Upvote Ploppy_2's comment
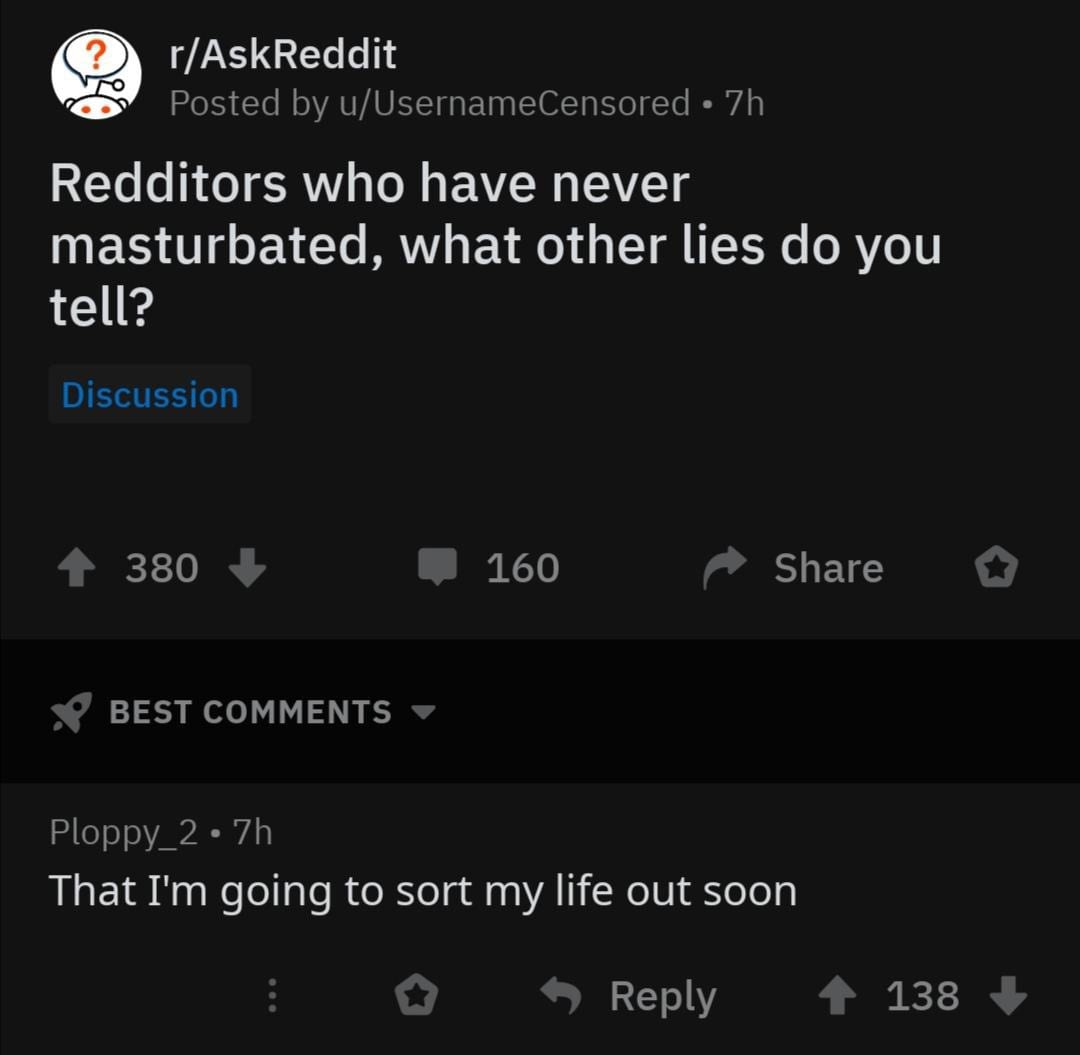Viewport: 1080px width, 1055px height. click(837, 996)
